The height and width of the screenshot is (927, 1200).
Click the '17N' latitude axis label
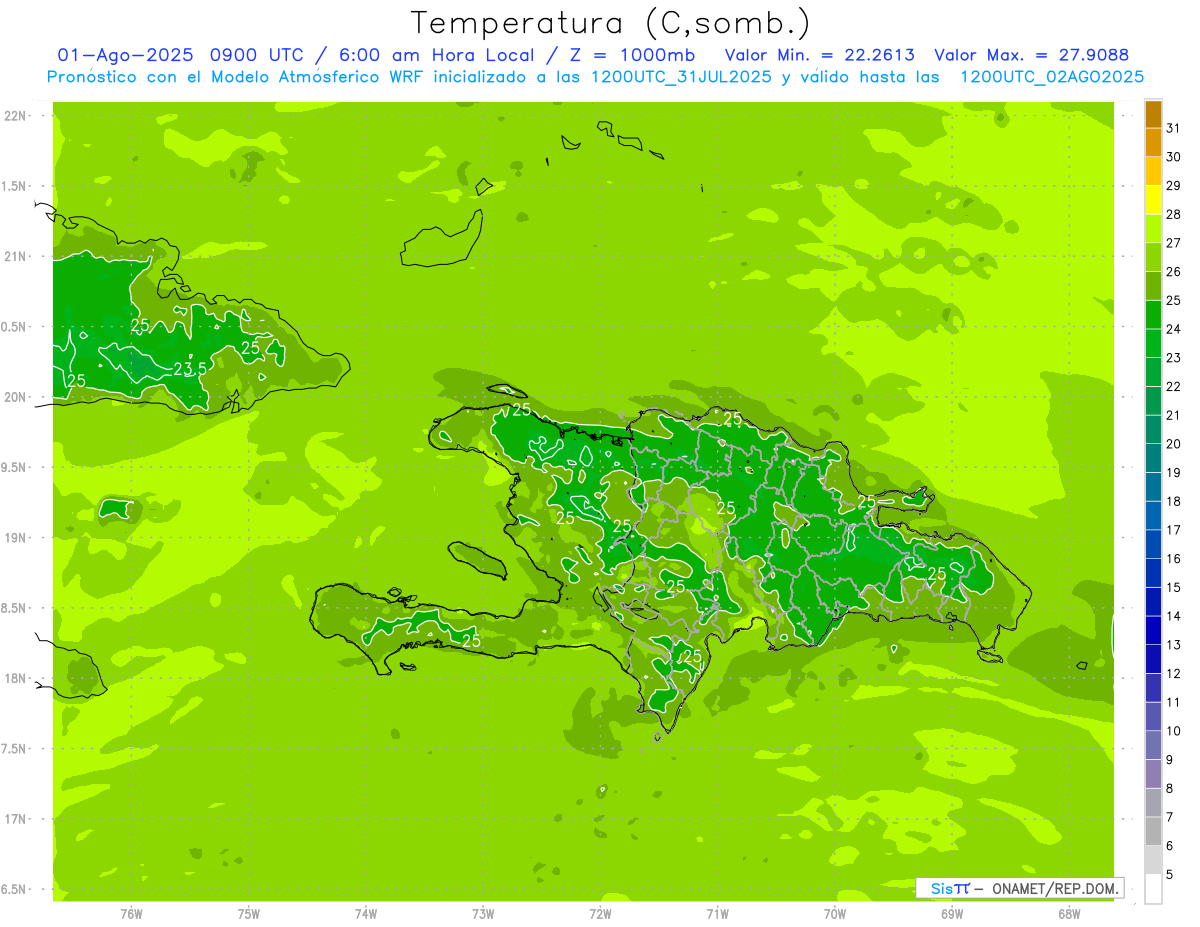click(x=16, y=820)
